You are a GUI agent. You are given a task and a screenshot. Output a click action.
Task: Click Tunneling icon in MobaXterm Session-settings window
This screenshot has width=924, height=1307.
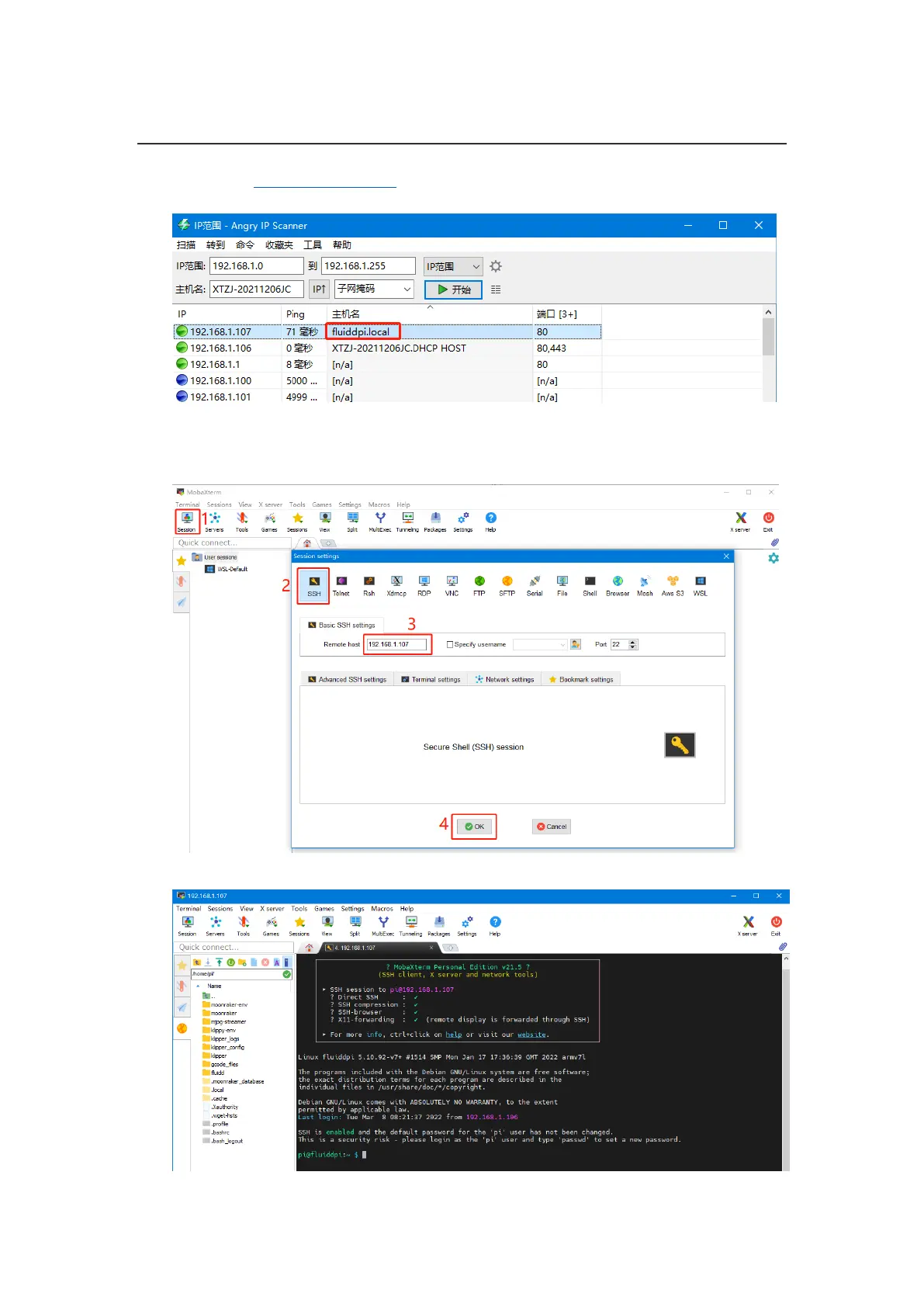click(x=407, y=521)
